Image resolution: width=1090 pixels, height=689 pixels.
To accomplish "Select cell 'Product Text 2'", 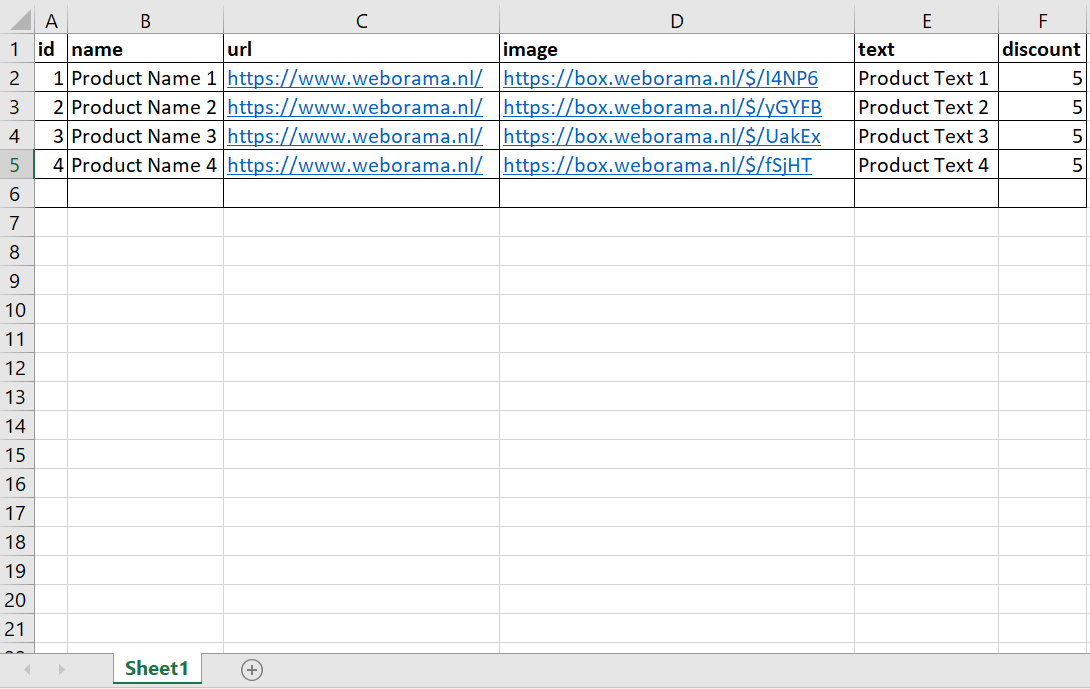I will coord(927,107).
